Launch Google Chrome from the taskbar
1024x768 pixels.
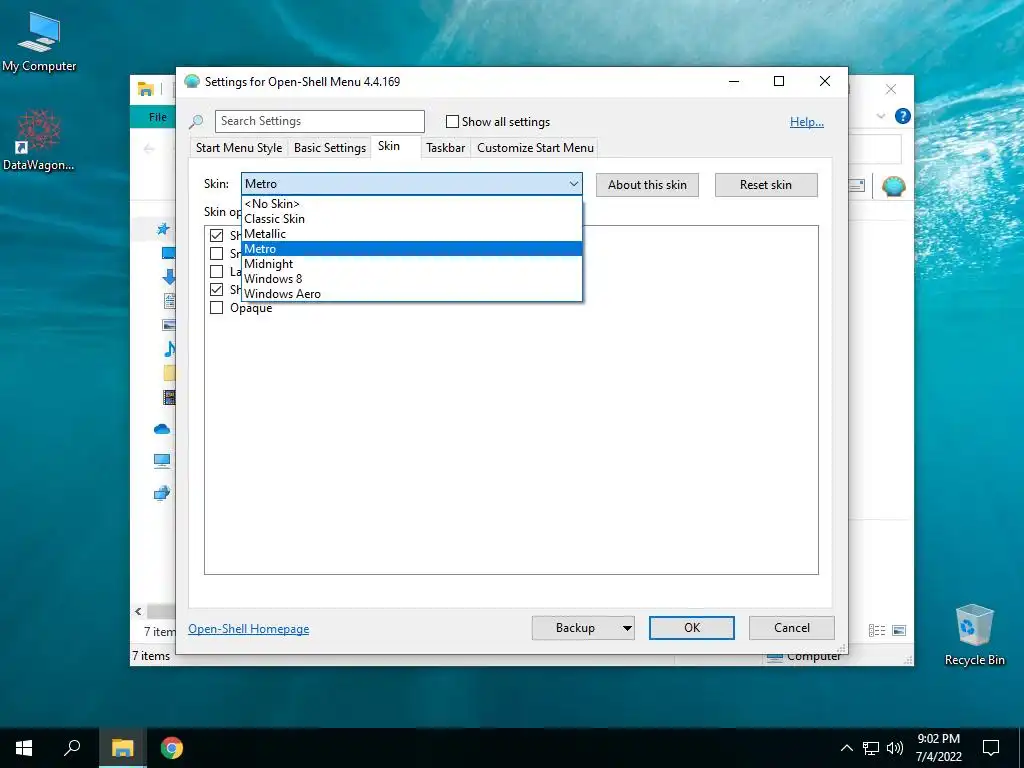point(172,748)
